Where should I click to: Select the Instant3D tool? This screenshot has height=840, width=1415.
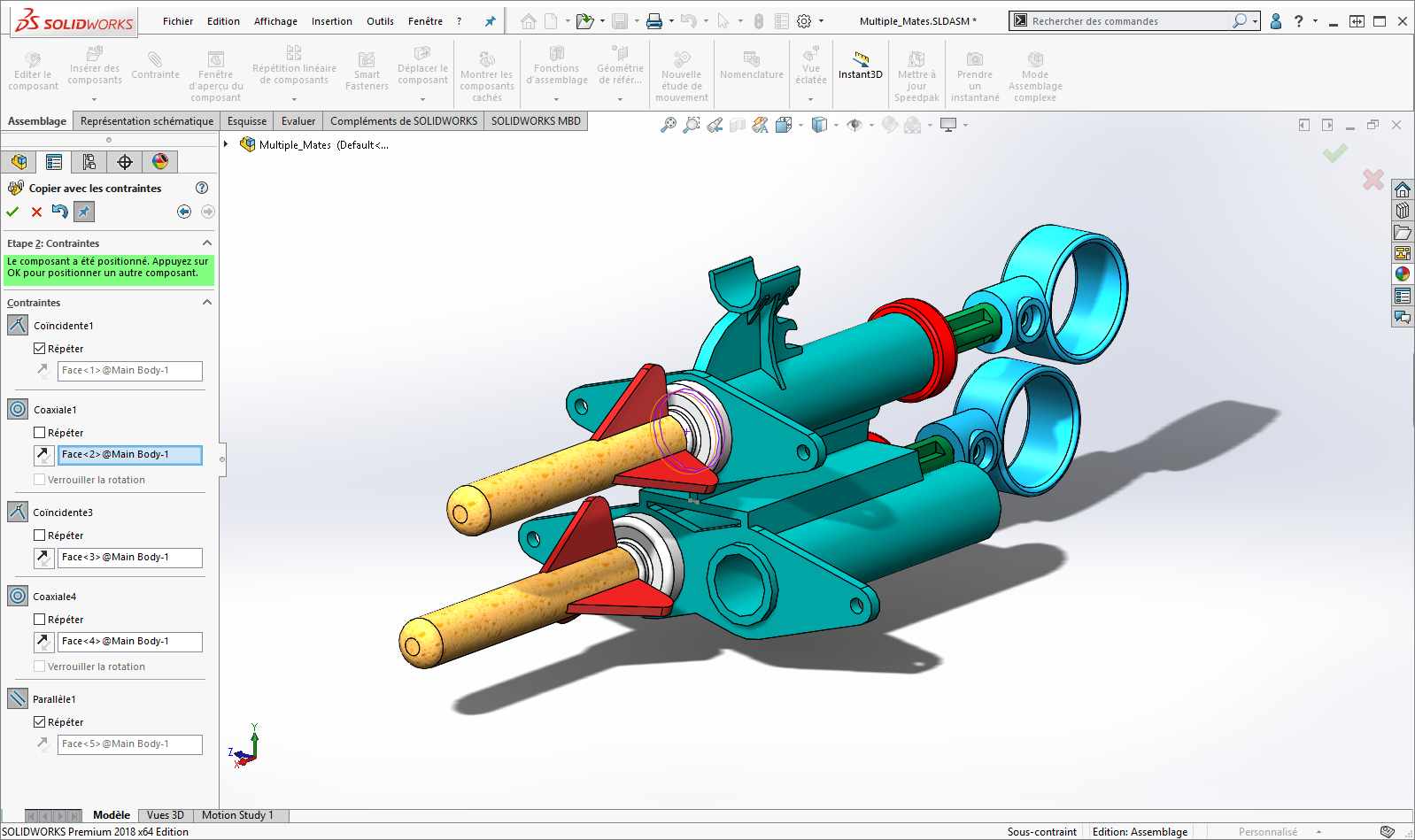click(x=861, y=66)
